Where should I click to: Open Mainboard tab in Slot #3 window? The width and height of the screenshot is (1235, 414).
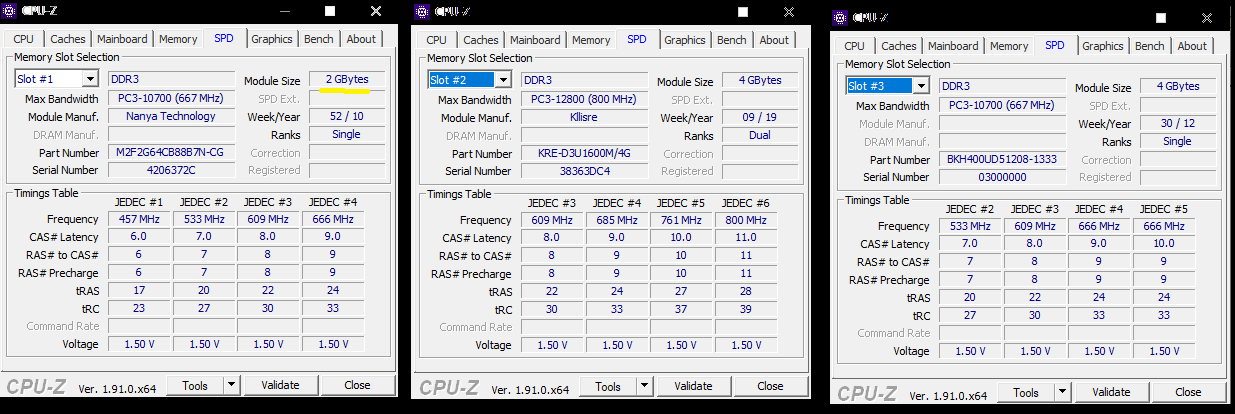[954, 46]
